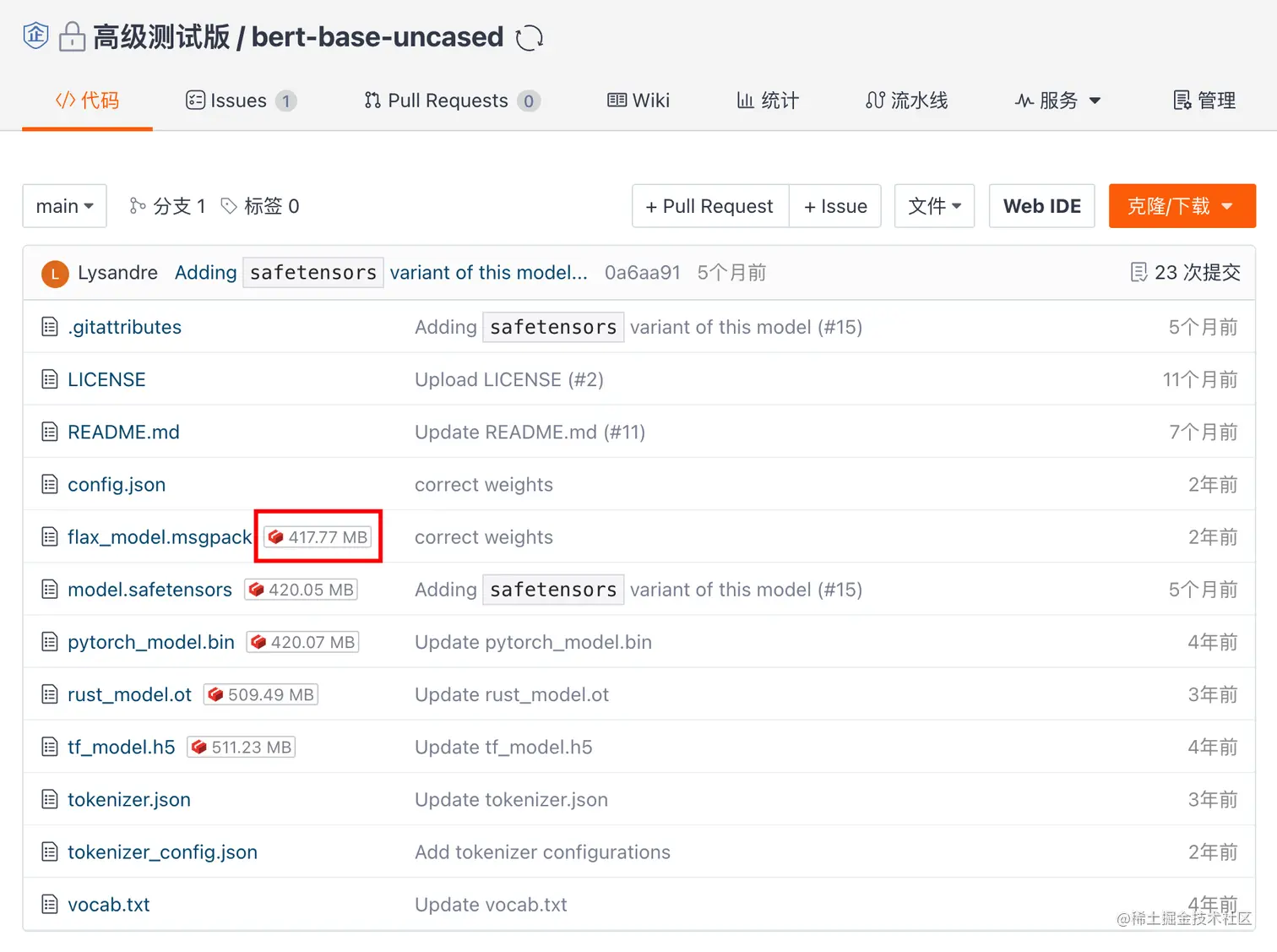Click the file icon next to .gitattributes
Image resolution: width=1277 pixels, height=952 pixels.
click(50, 327)
